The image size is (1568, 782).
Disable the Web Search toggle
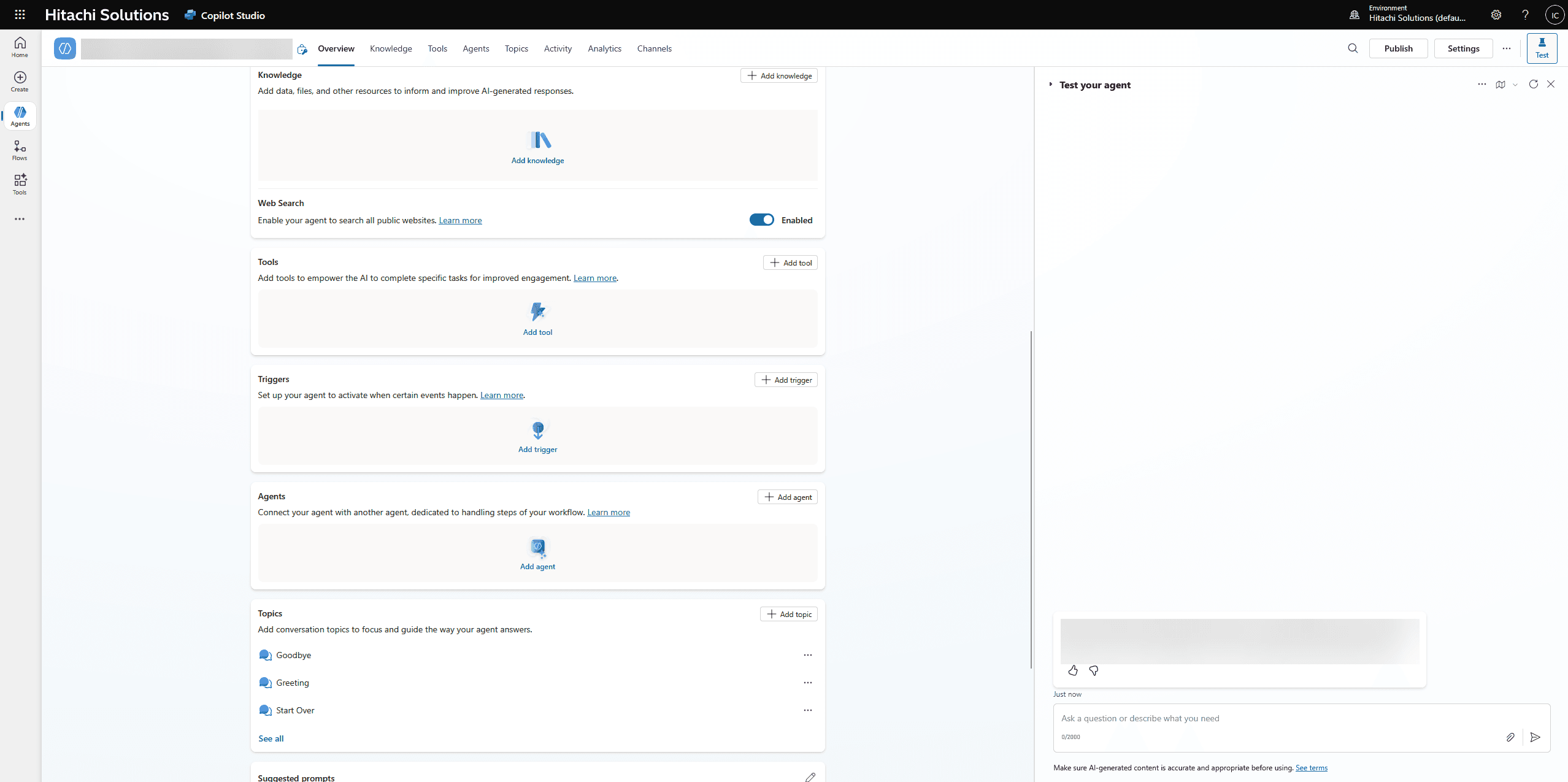pos(762,220)
